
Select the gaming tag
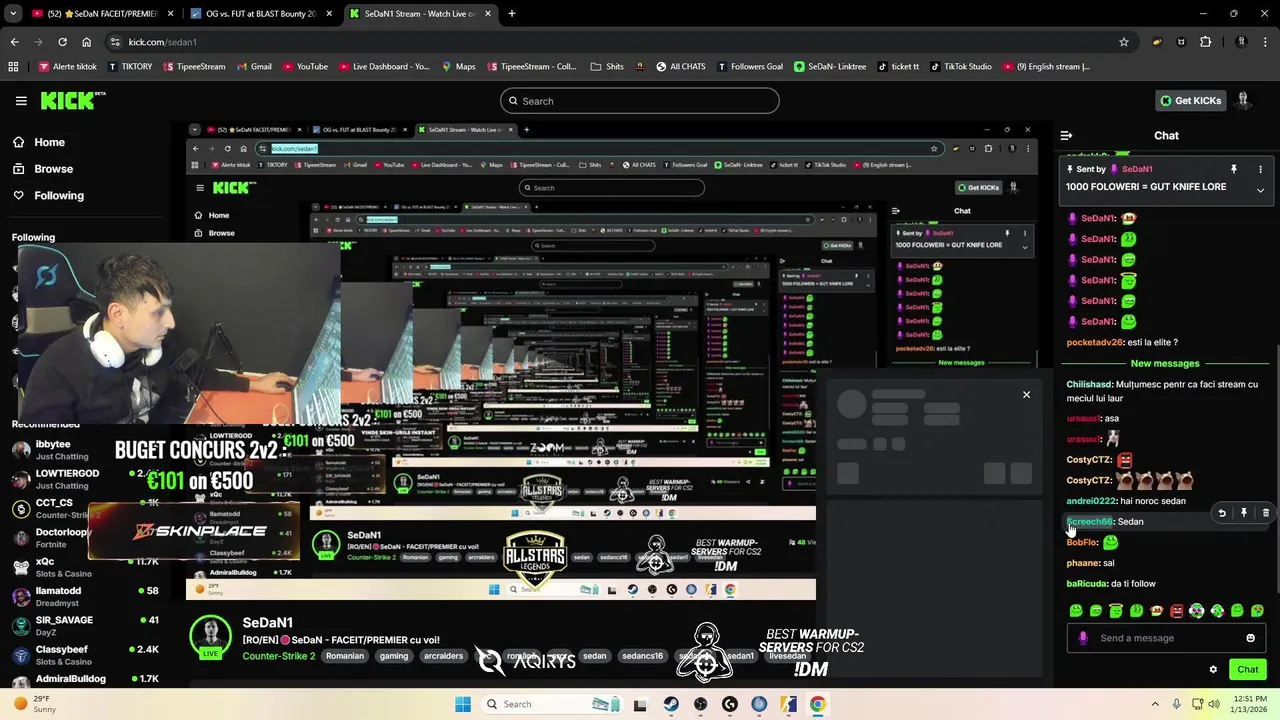pyautogui.click(x=394, y=656)
